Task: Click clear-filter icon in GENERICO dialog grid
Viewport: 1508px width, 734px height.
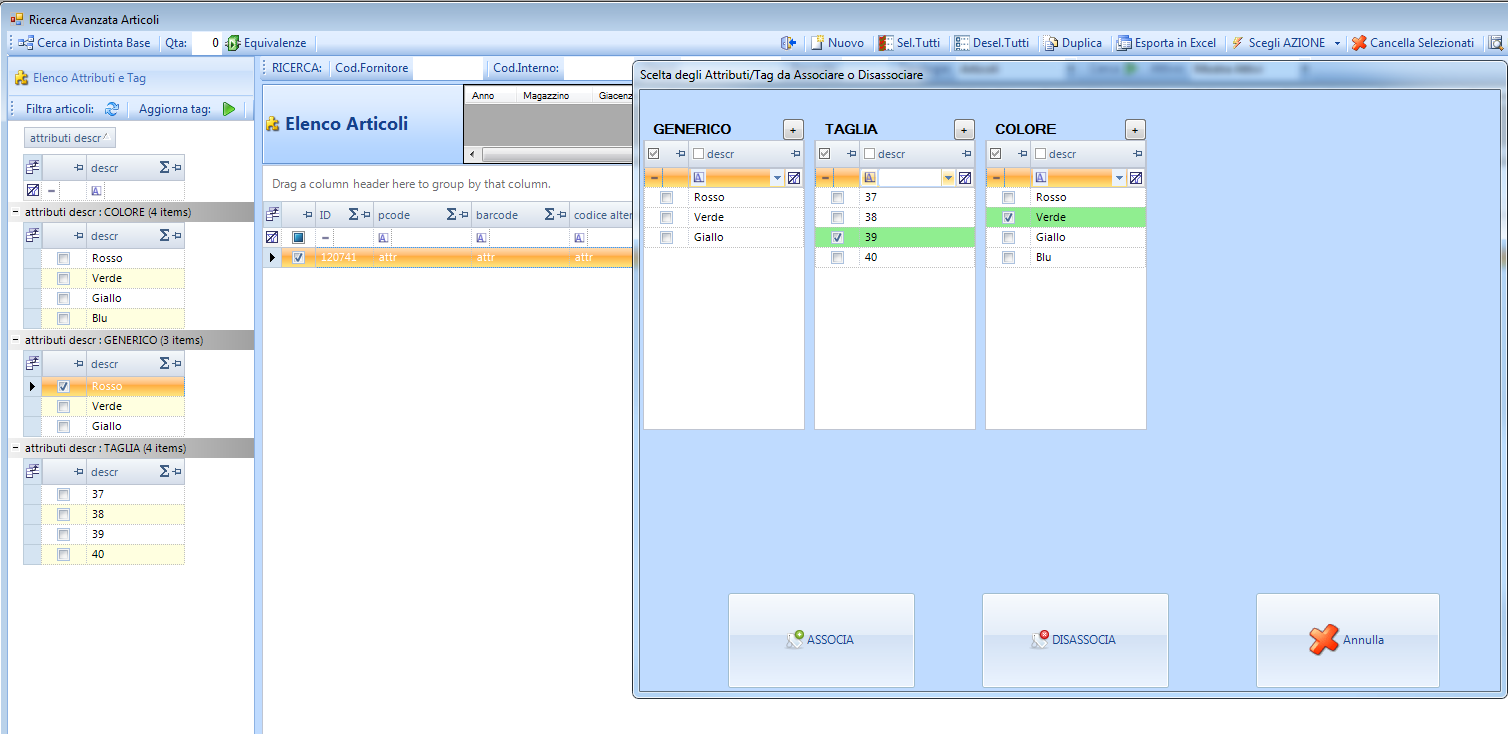Action: [x=794, y=177]
